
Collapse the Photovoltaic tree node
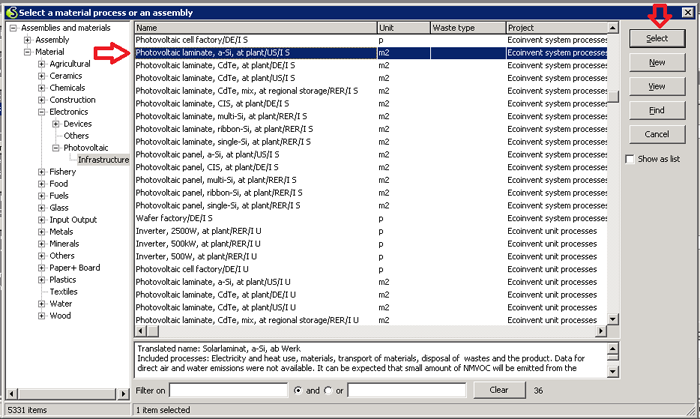point(56,148)
